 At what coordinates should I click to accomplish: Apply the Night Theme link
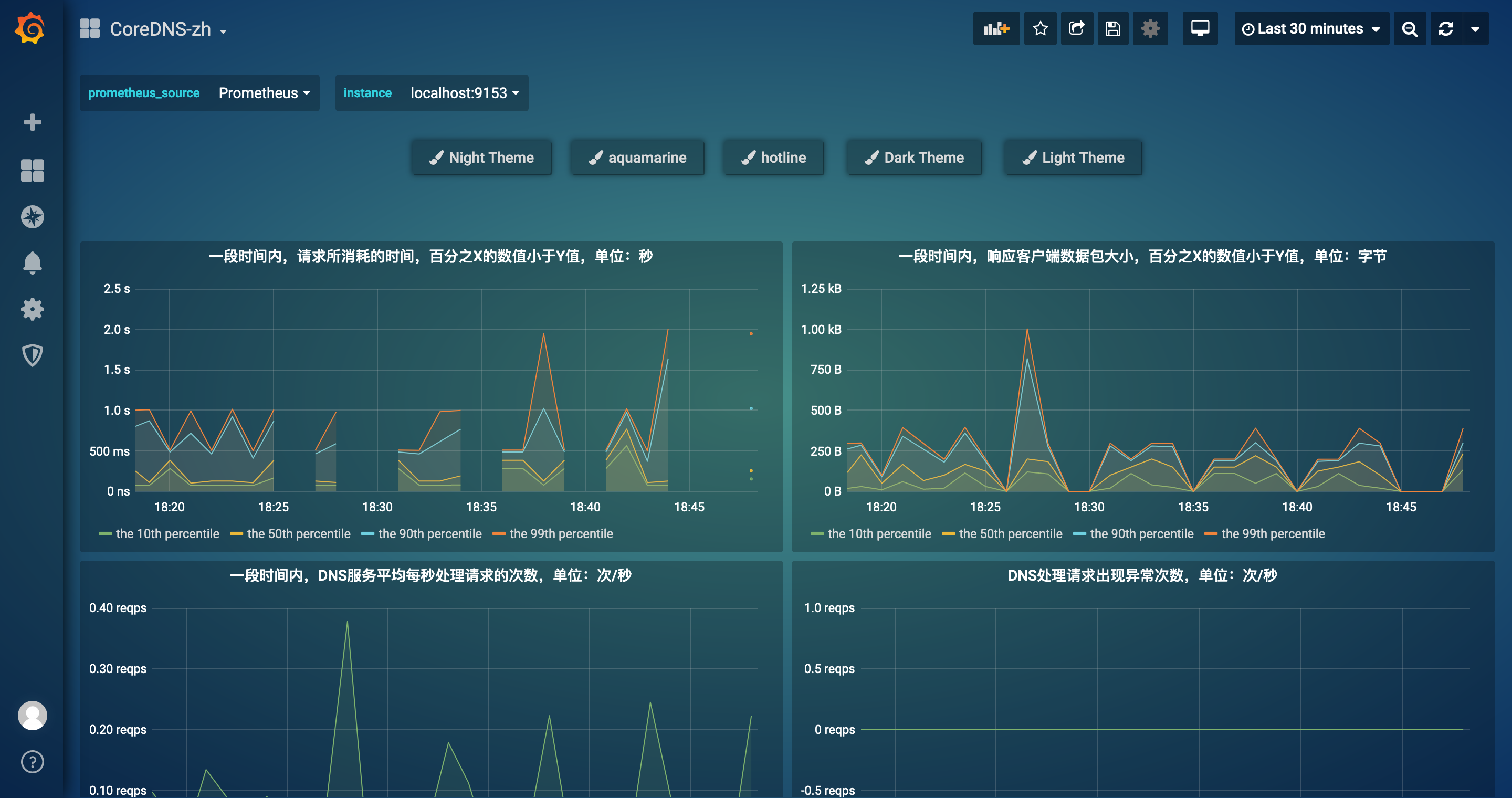[x=481, y=157]
